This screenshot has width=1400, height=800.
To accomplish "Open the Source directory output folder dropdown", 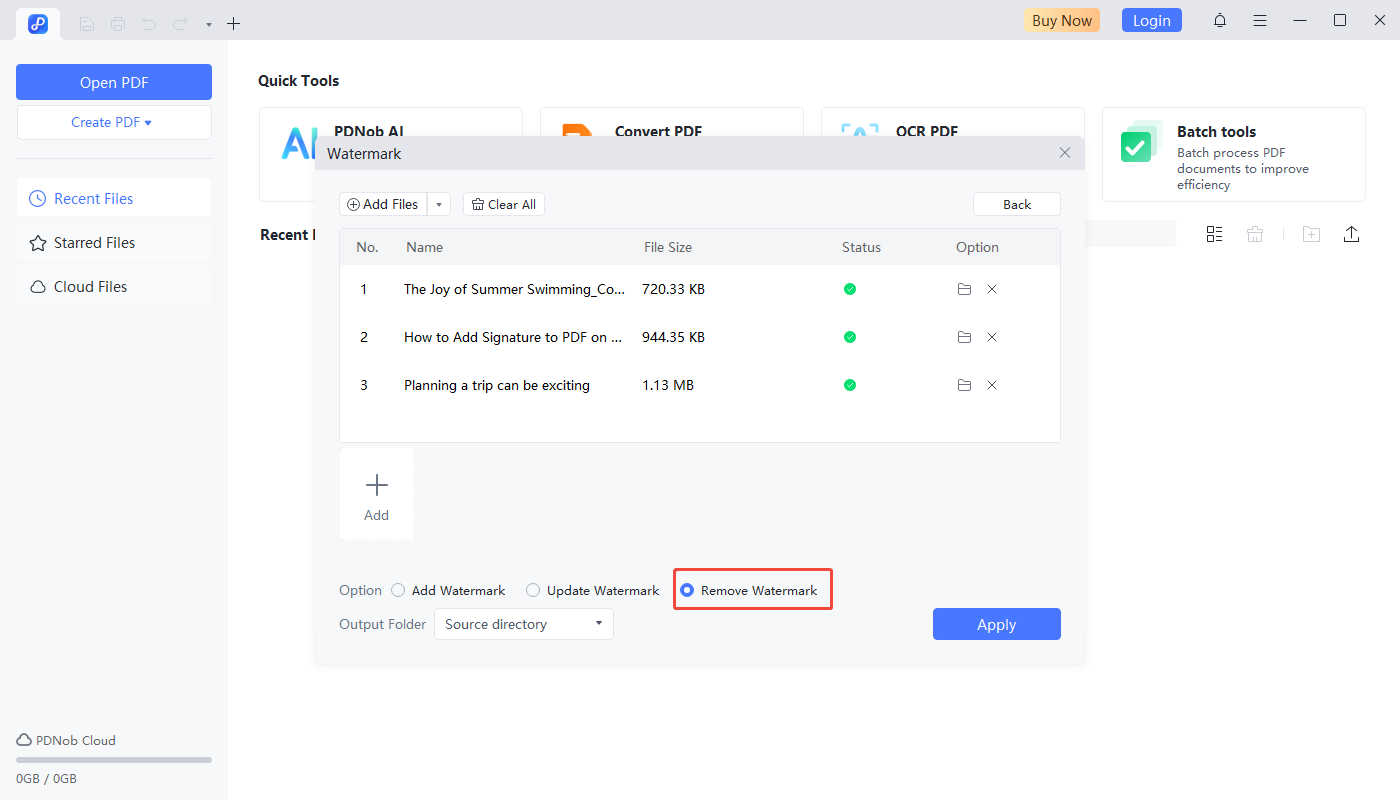I will tap(523, 624).
